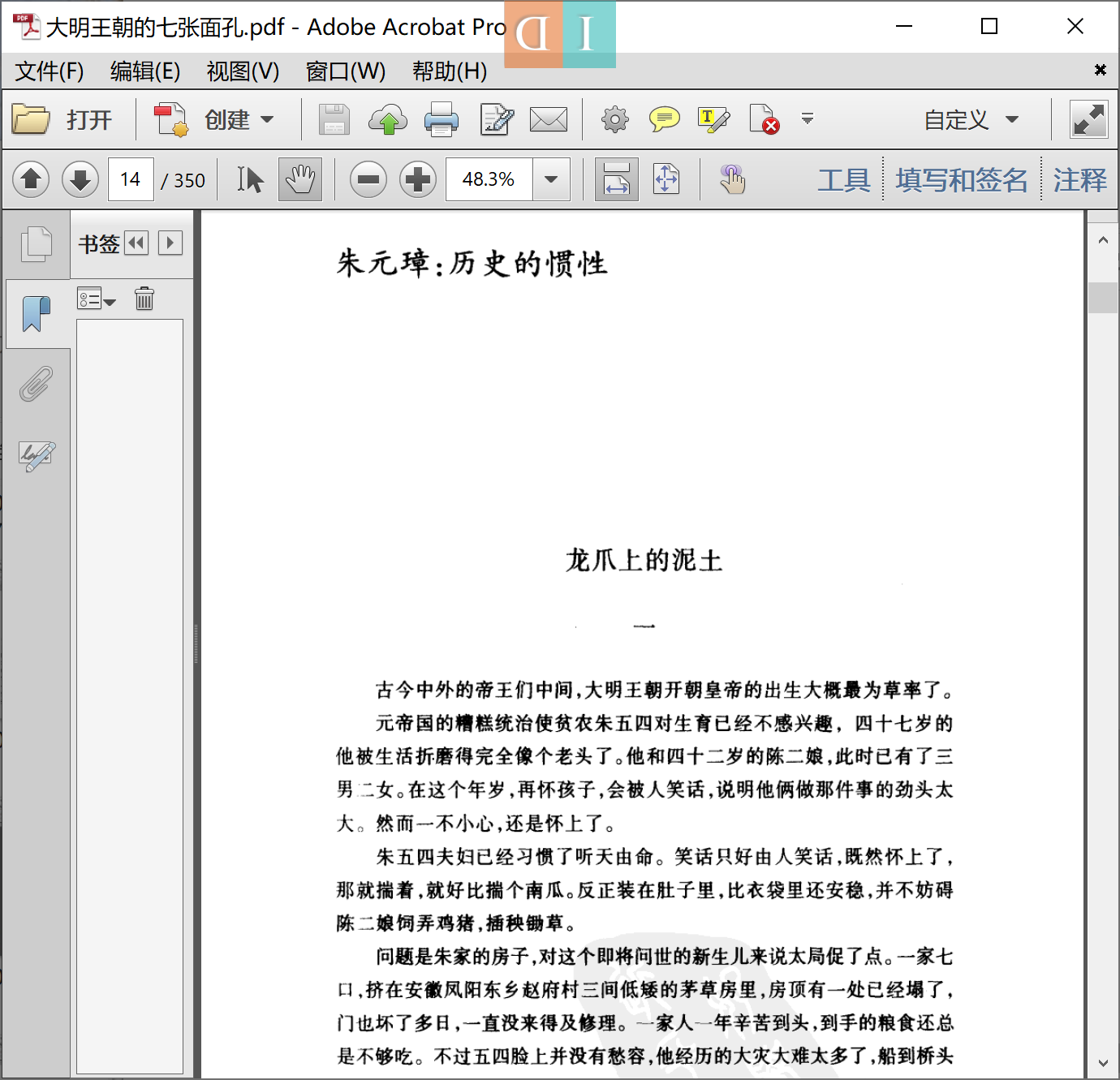Open the bookmark options dropdown
Image resolution: width=1120 pixels, height=1080 pixels.
[x=97, y=299]
